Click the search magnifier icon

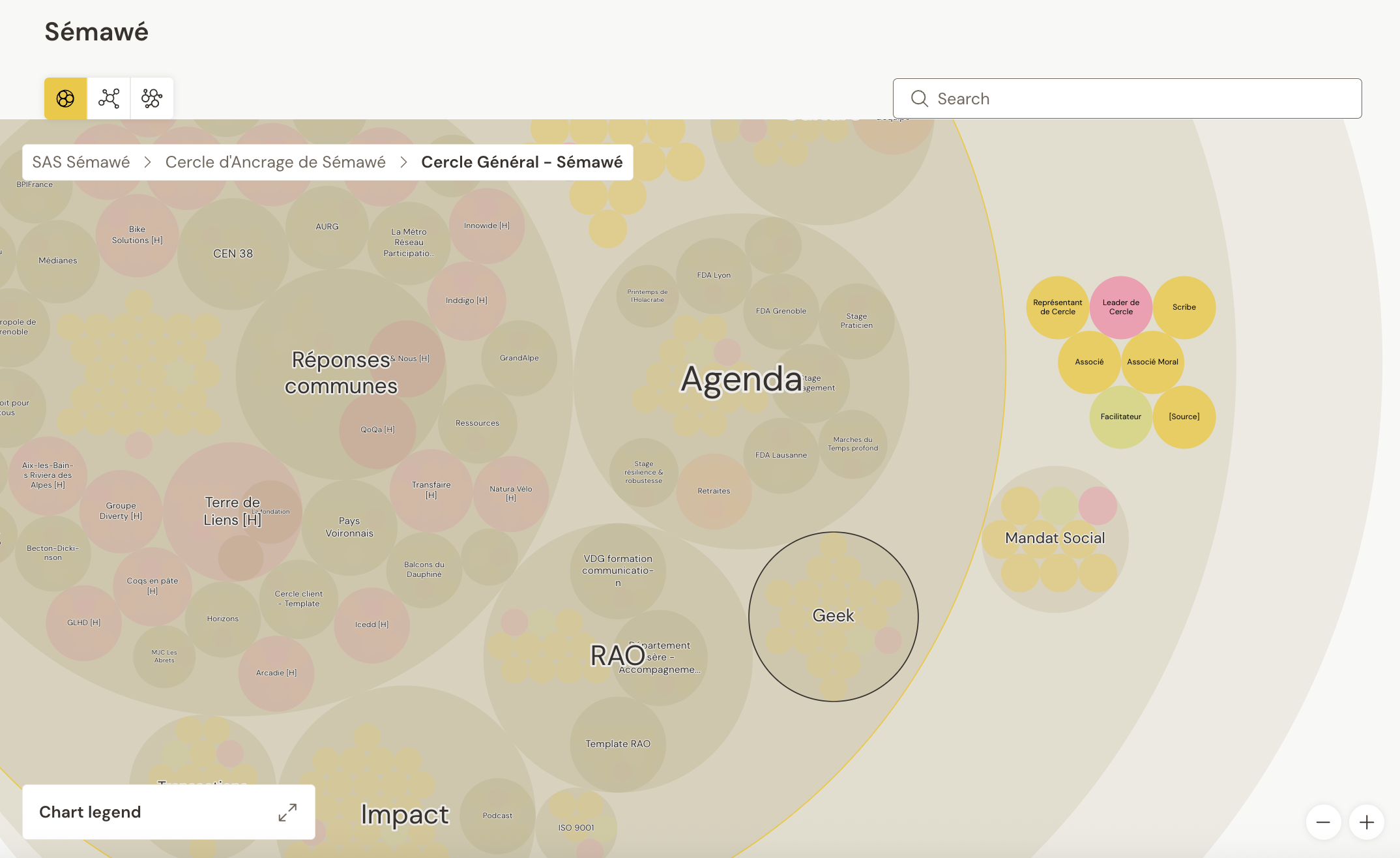(920, 98)
